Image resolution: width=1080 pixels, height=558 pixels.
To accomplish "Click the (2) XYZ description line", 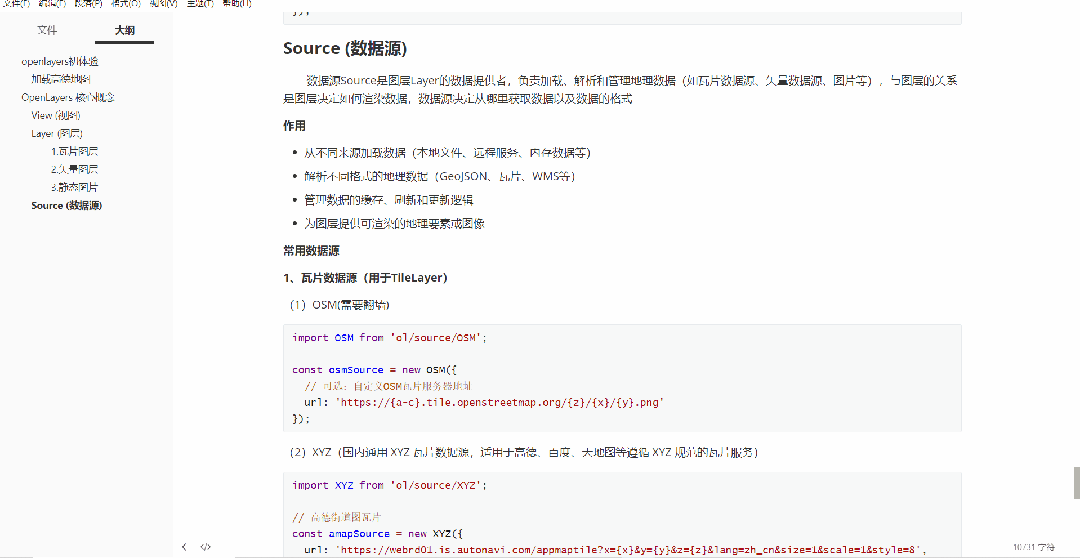I will (x=523, y=453).
